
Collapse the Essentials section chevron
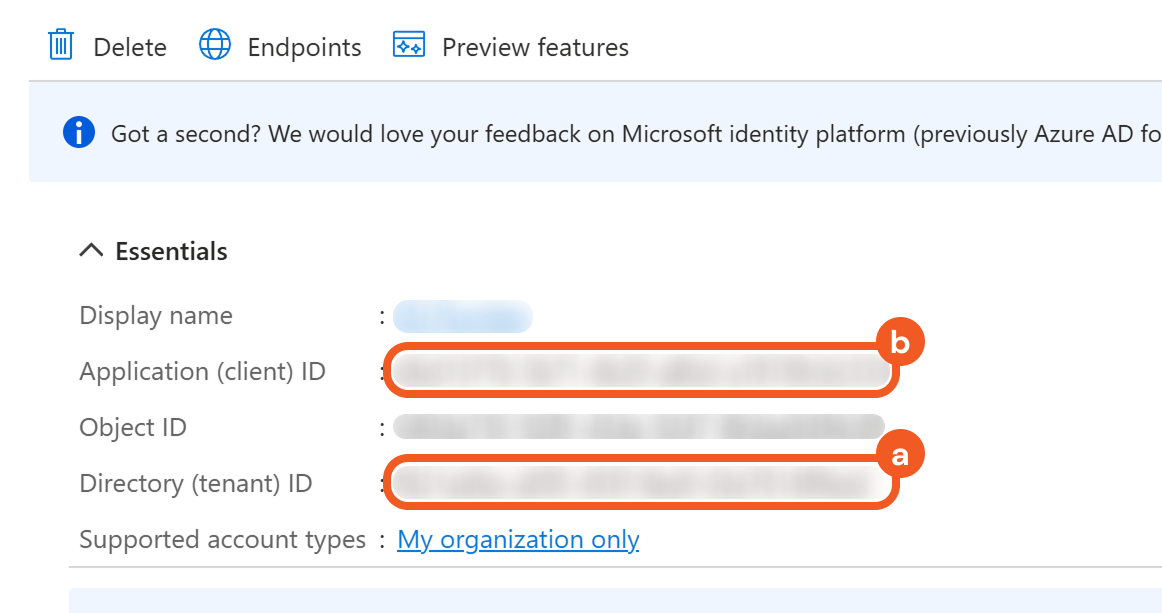pyautogui.click(x=91, y=251)
